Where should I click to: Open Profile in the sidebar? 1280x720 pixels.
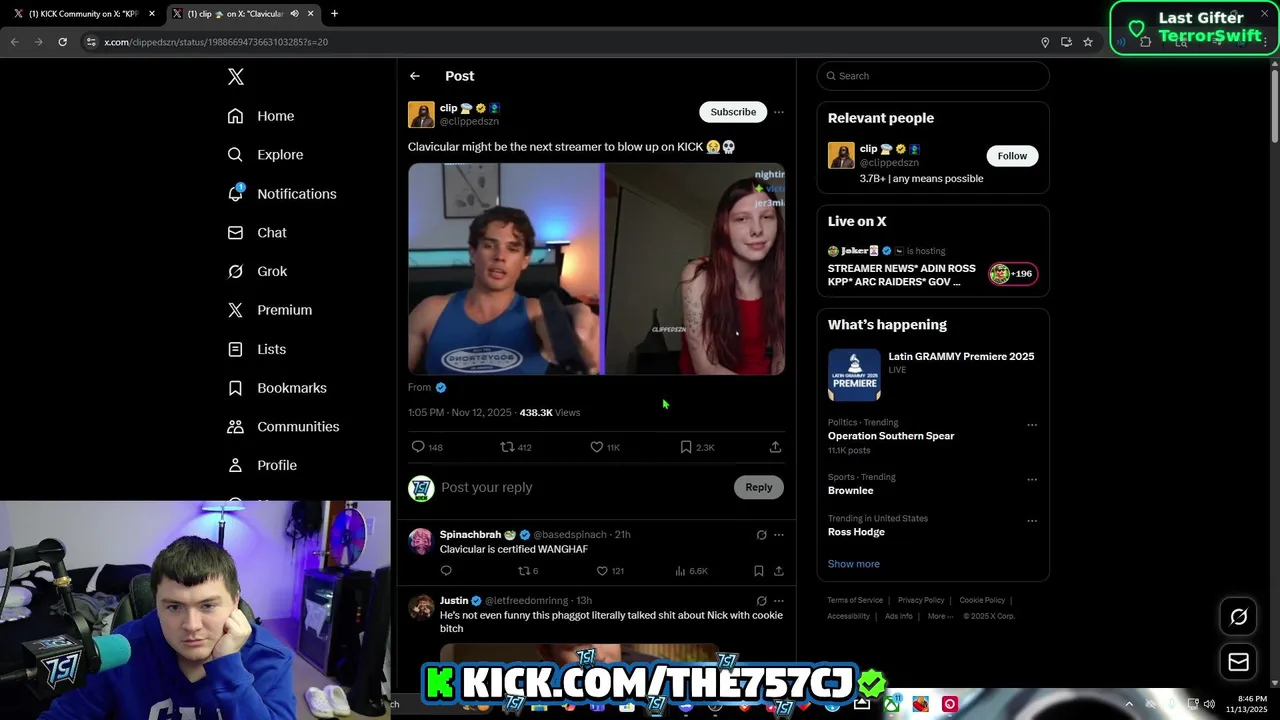pos(262,465)
